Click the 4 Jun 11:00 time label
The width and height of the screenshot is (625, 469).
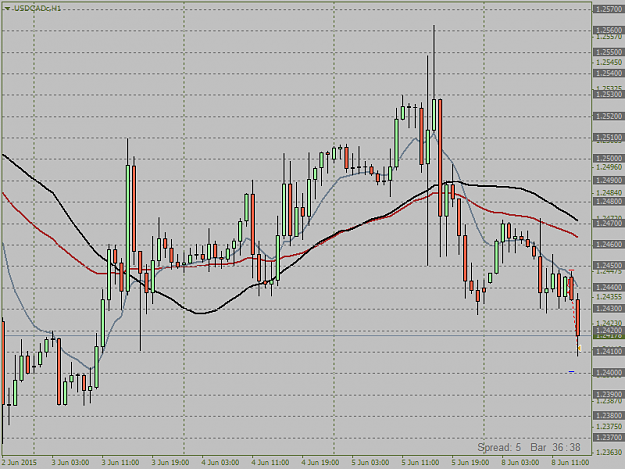pos(270,462)
